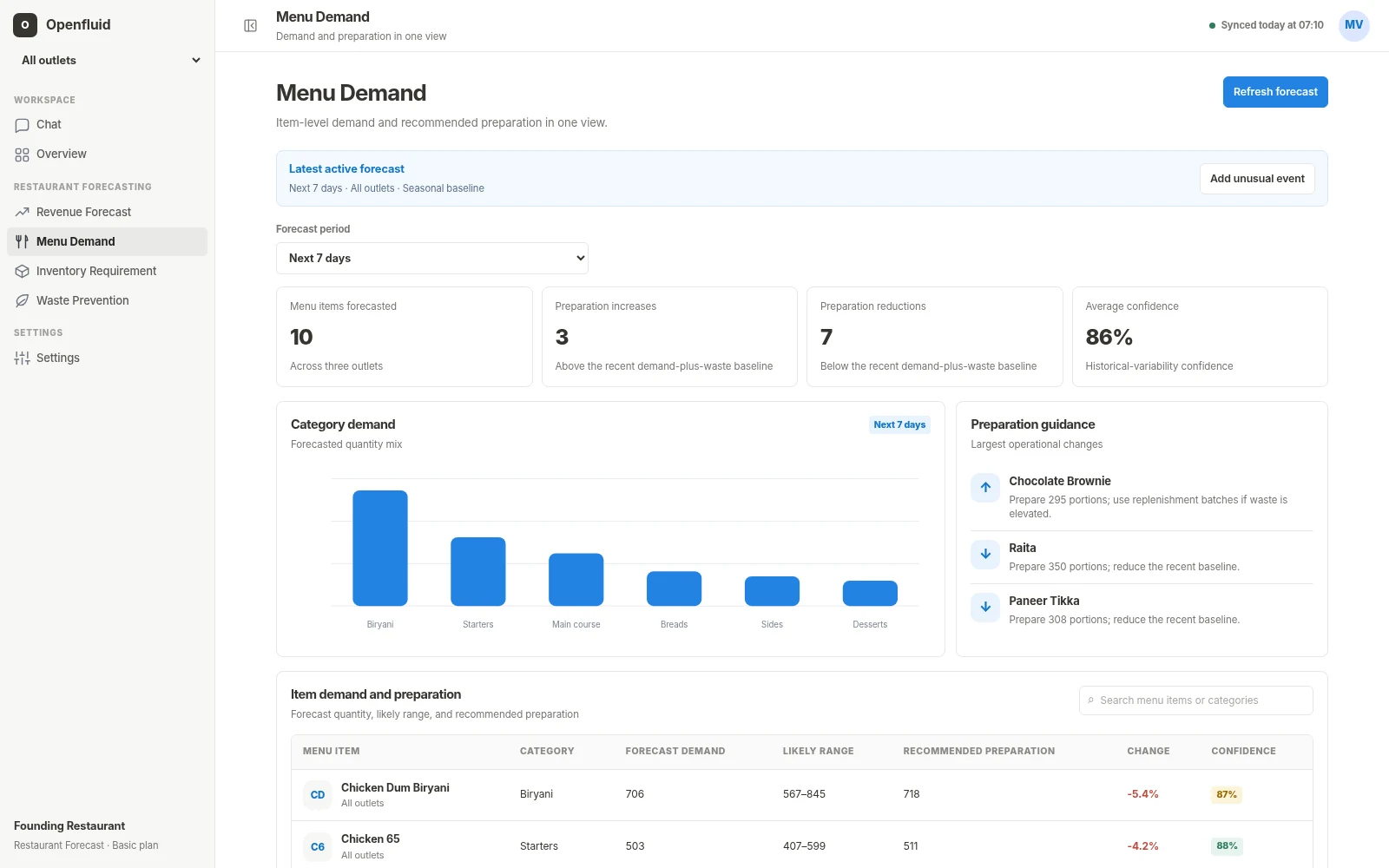Click the 88% confidence badge

(x=1227, y=846)
